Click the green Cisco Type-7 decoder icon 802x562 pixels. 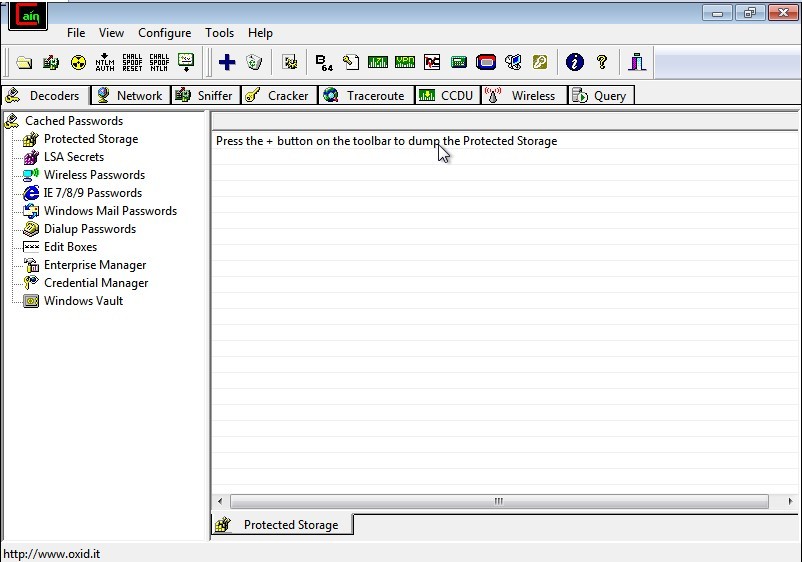(x=378, y=62)
